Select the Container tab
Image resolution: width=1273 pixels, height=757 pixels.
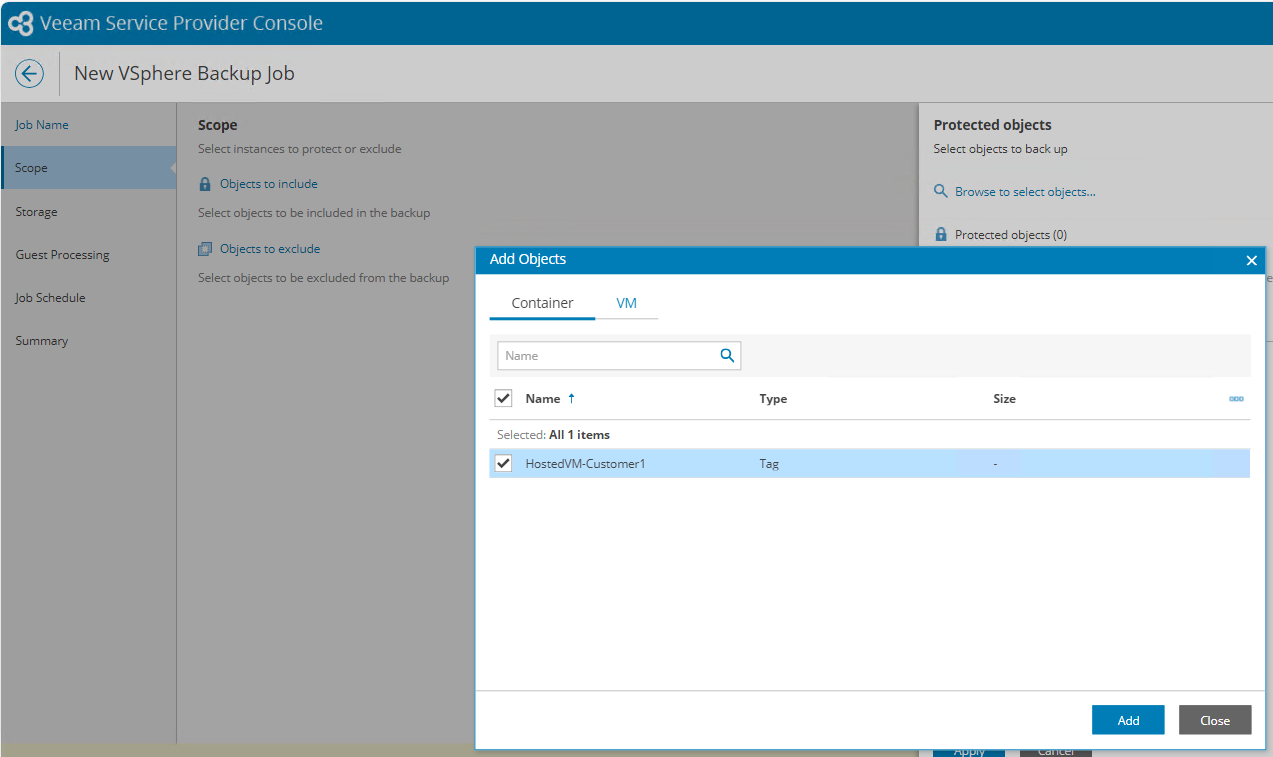[542, 303]
